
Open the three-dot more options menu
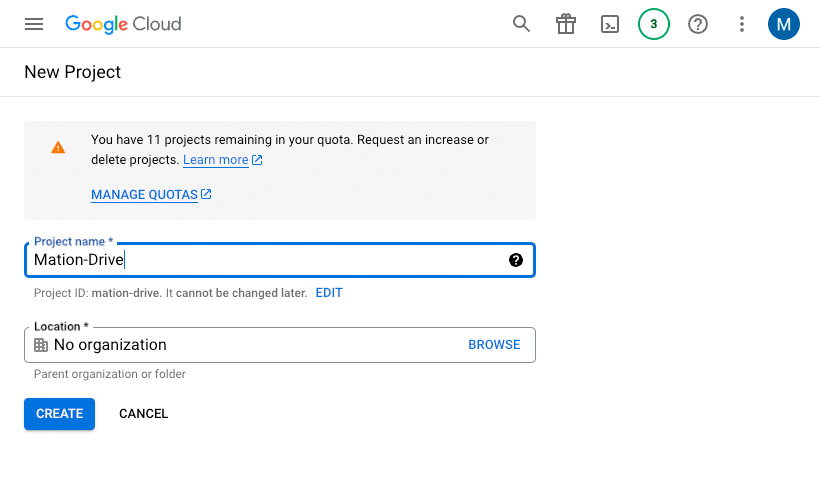[742, 24]
